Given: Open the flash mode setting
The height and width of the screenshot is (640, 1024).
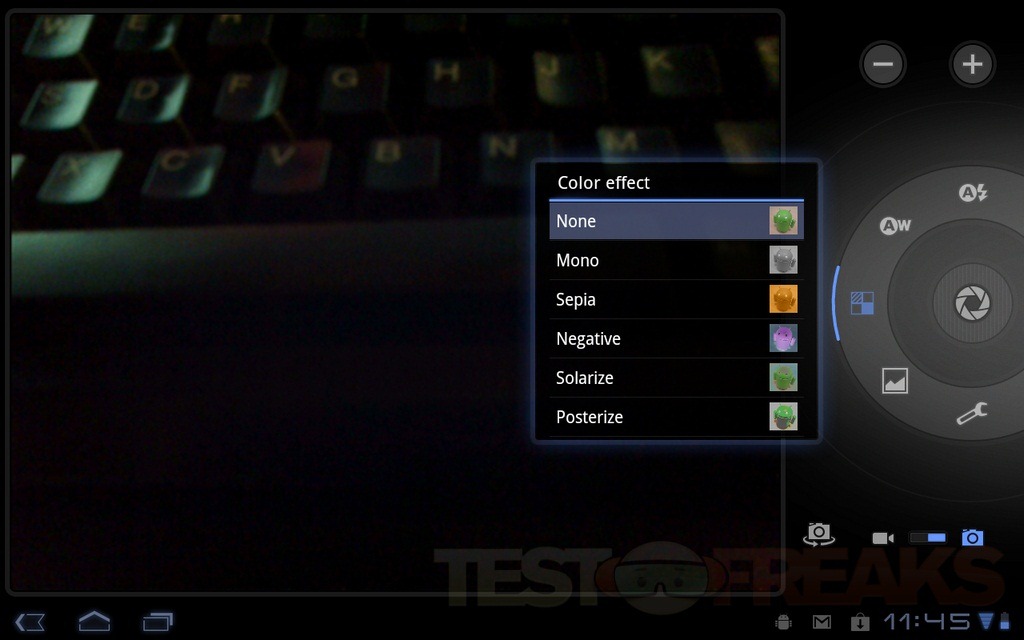Looking at the screenshot, I should pos(972,194).
